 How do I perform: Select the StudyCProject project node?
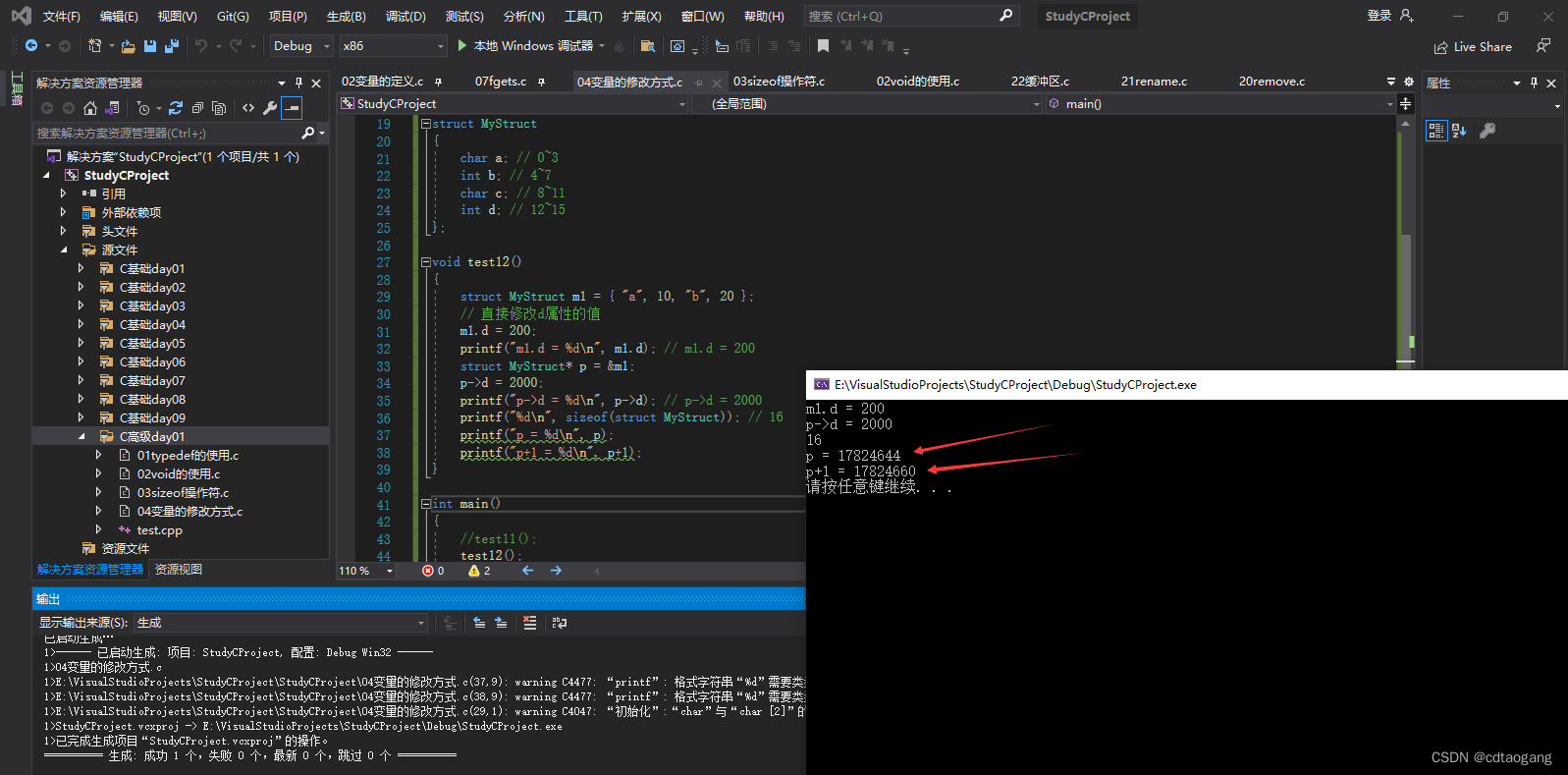[127, 175]
